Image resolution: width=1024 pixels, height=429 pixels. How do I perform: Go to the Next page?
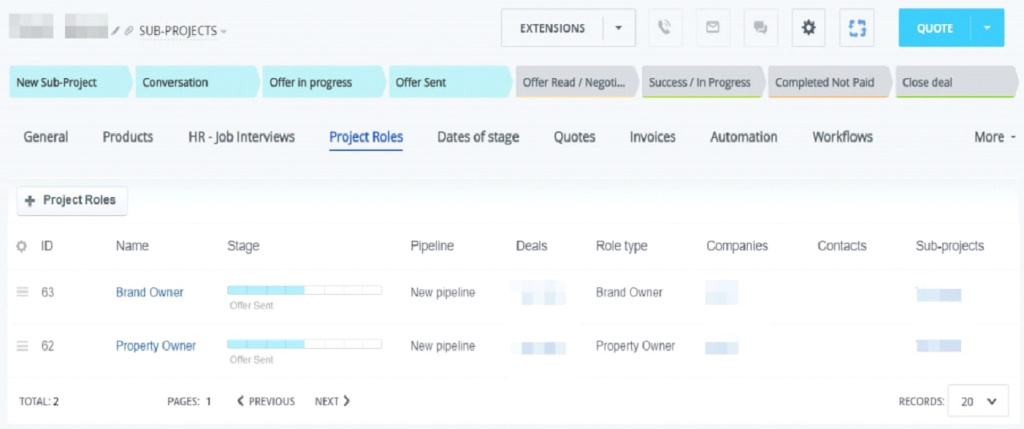pyautogui.click(x=332, y=401)
